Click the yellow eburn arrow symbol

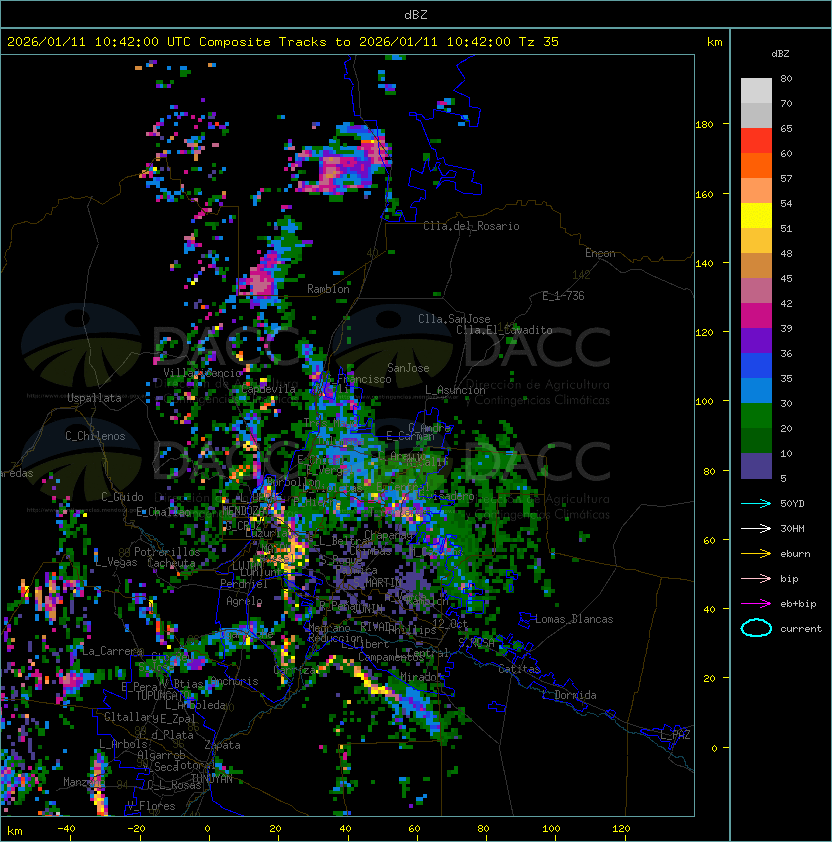(756, 554)
